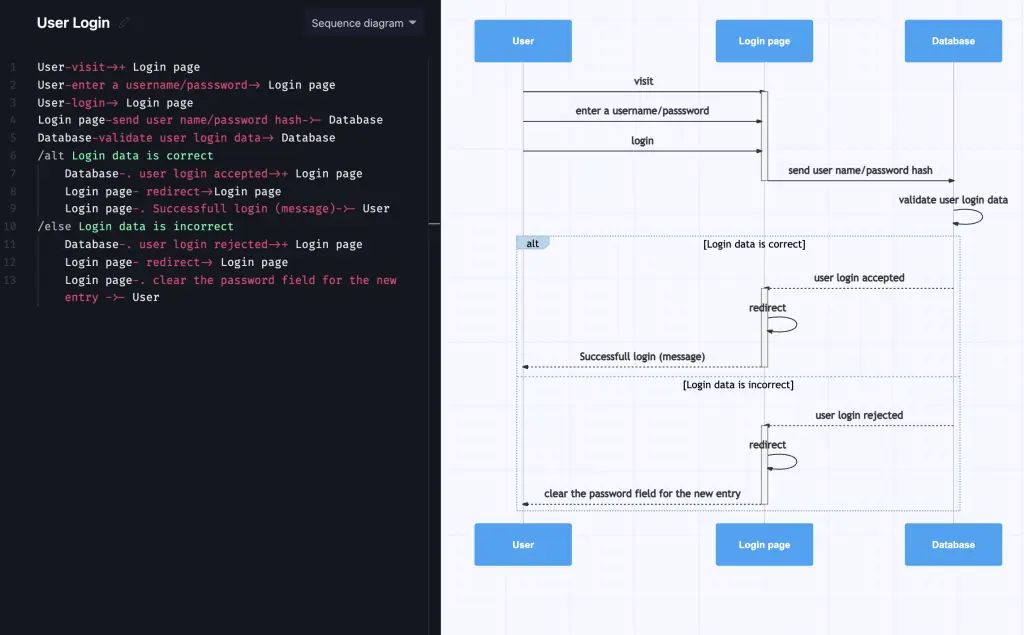Image resolution: width=1024 pixels, height=635 pixels.
Task: Select the top User participant box
Action: [523, 41]
